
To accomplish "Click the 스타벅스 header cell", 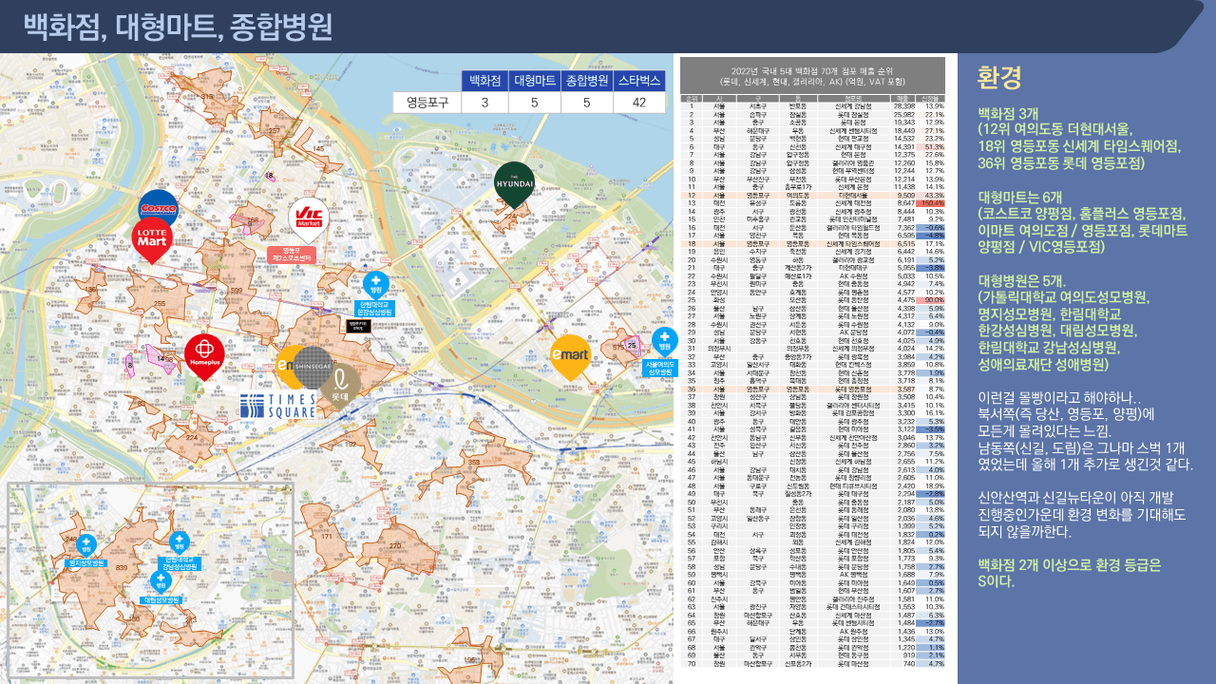I will click(x=638, y=81).
